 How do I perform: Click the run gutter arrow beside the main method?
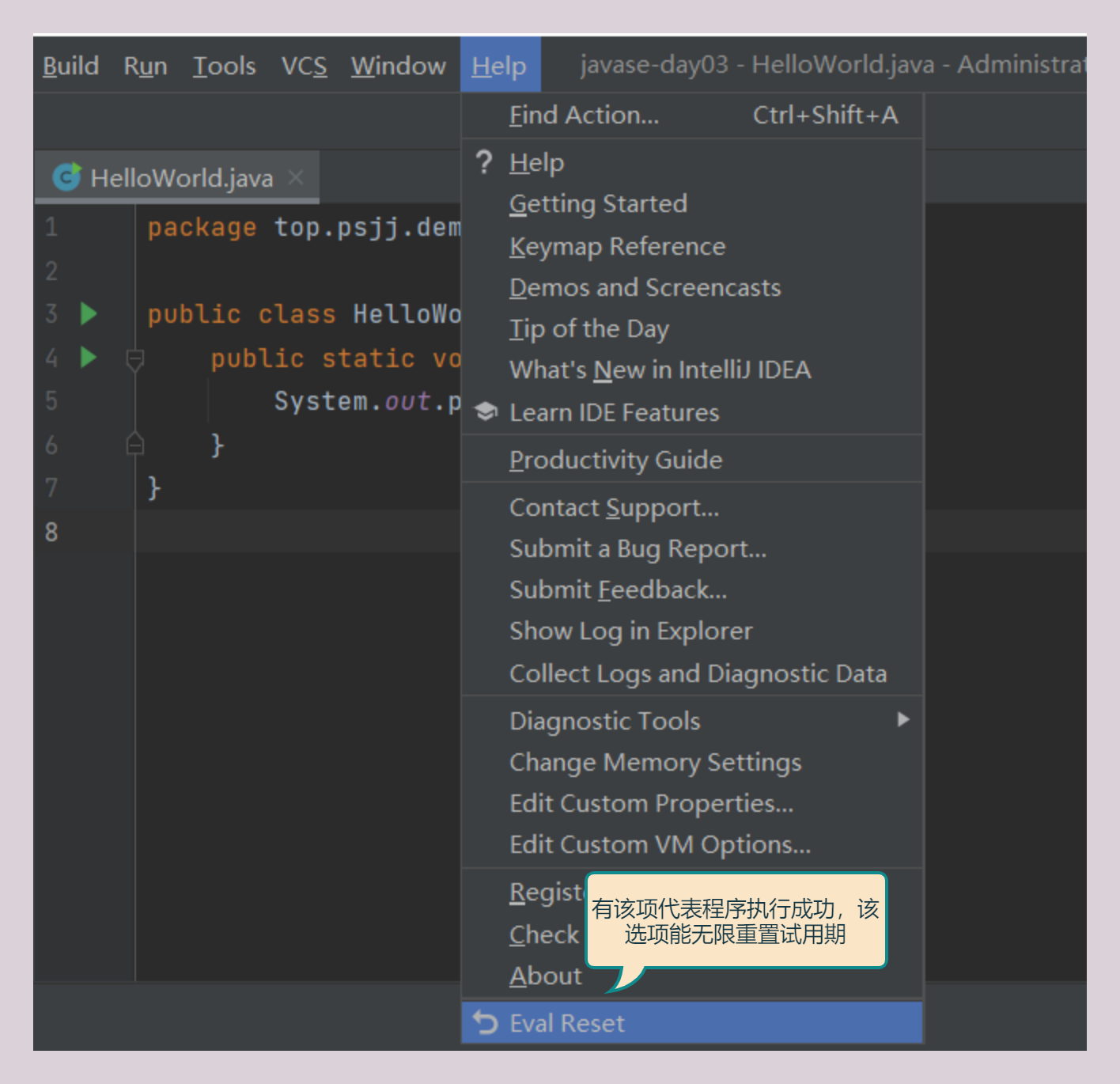(89, 358)
